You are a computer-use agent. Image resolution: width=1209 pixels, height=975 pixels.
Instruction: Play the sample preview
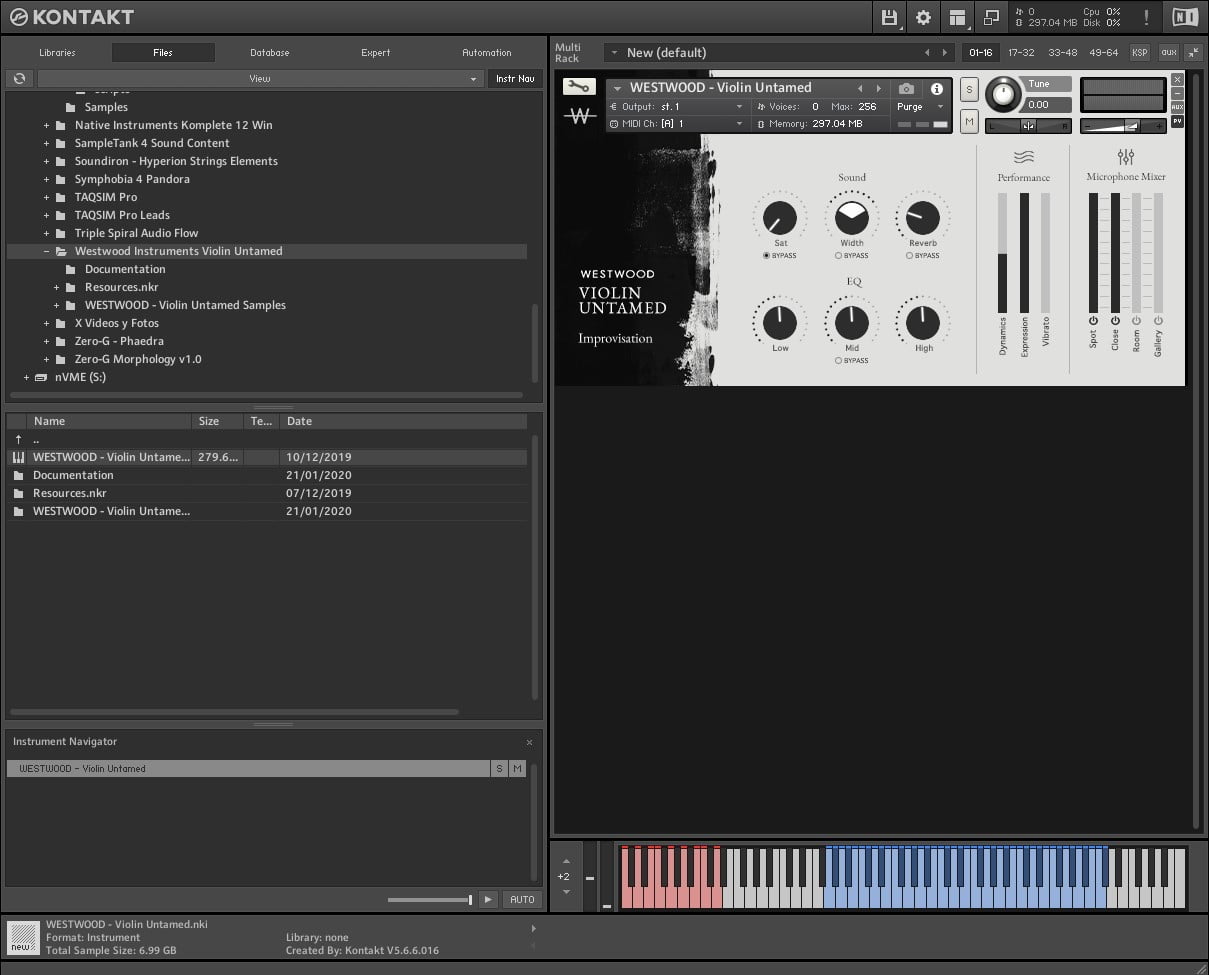487,900
